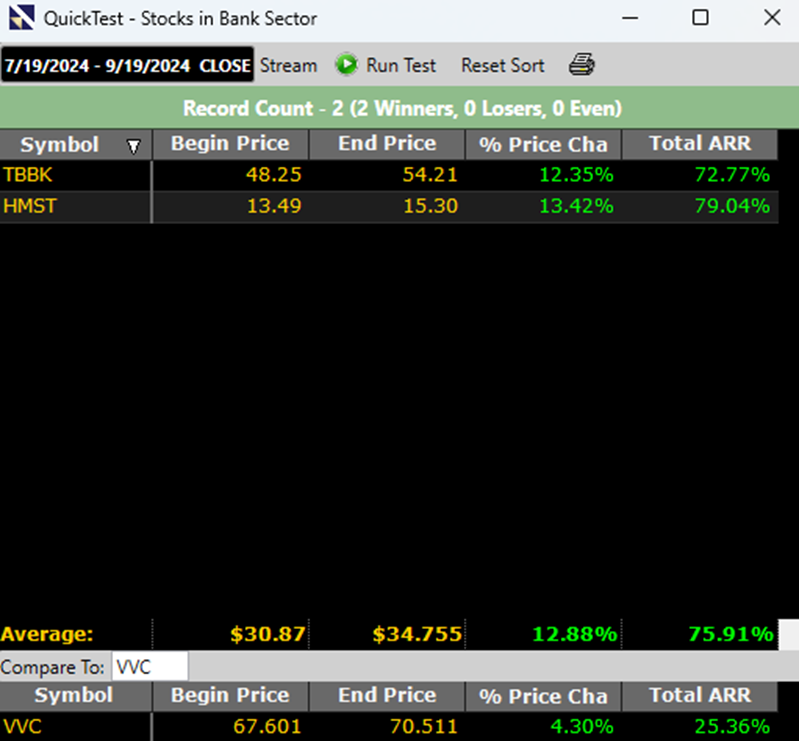Sort by Begin Price column header
The height and width of the screenshot is (741, 799).
[230, 144]
